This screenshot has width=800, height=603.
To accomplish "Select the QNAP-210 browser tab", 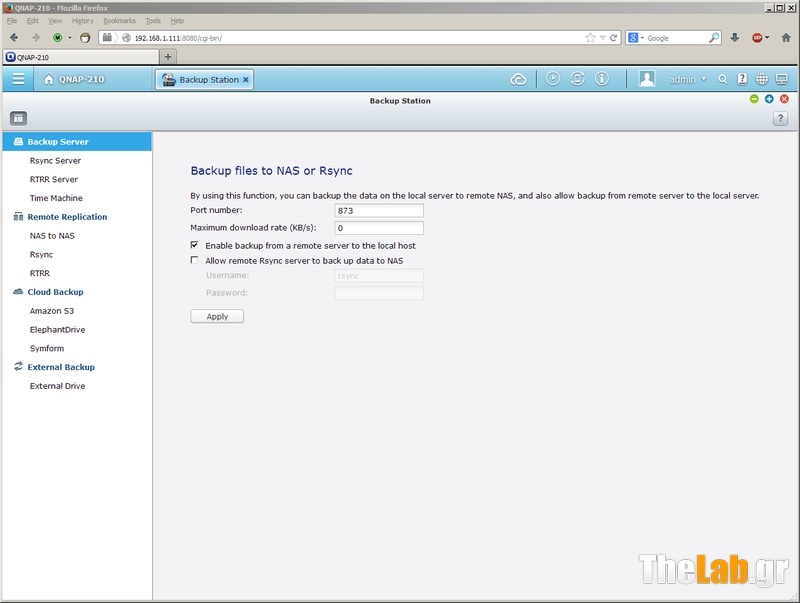I will (81, 57).
